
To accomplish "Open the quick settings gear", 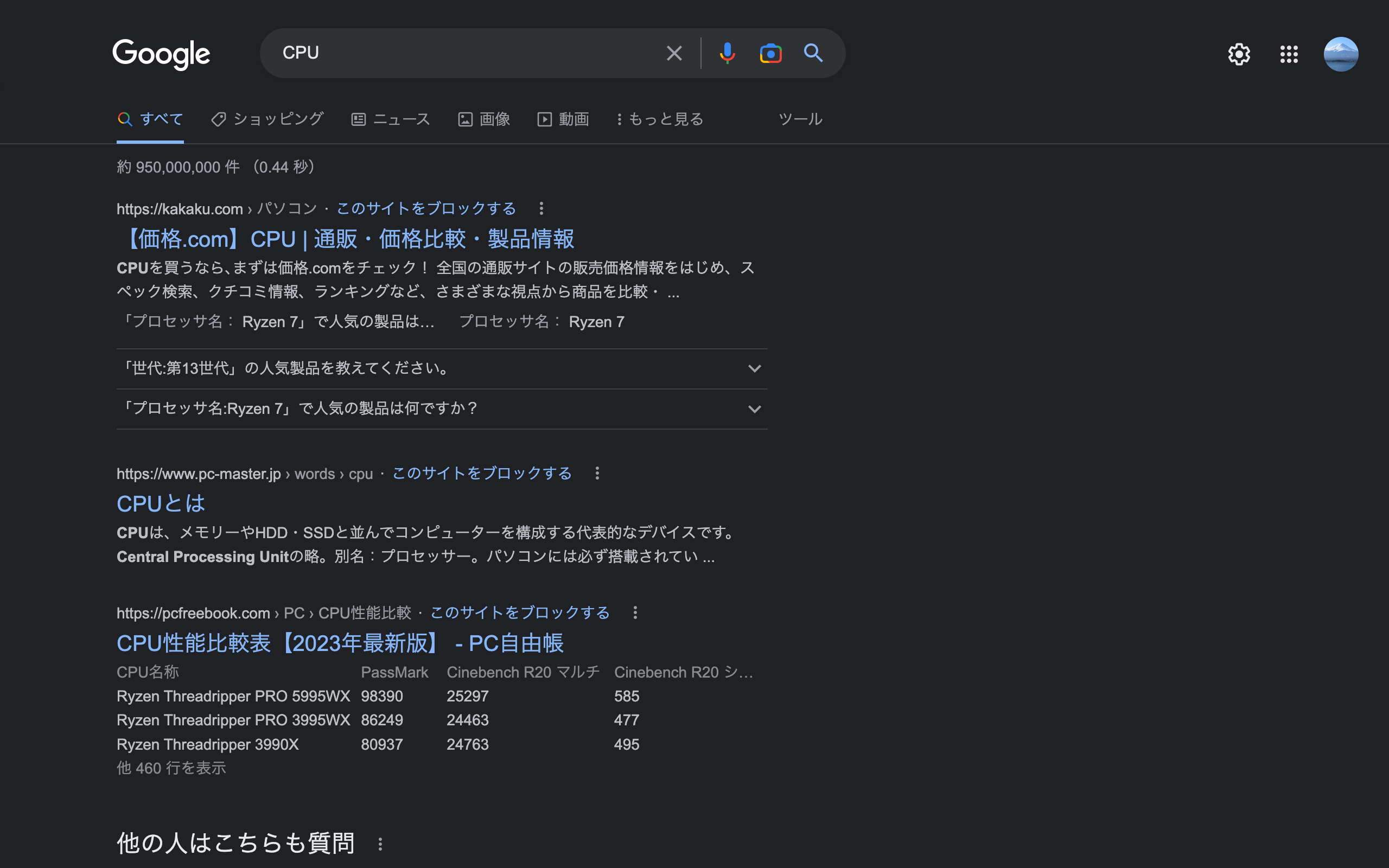I will pos(1239,54).
